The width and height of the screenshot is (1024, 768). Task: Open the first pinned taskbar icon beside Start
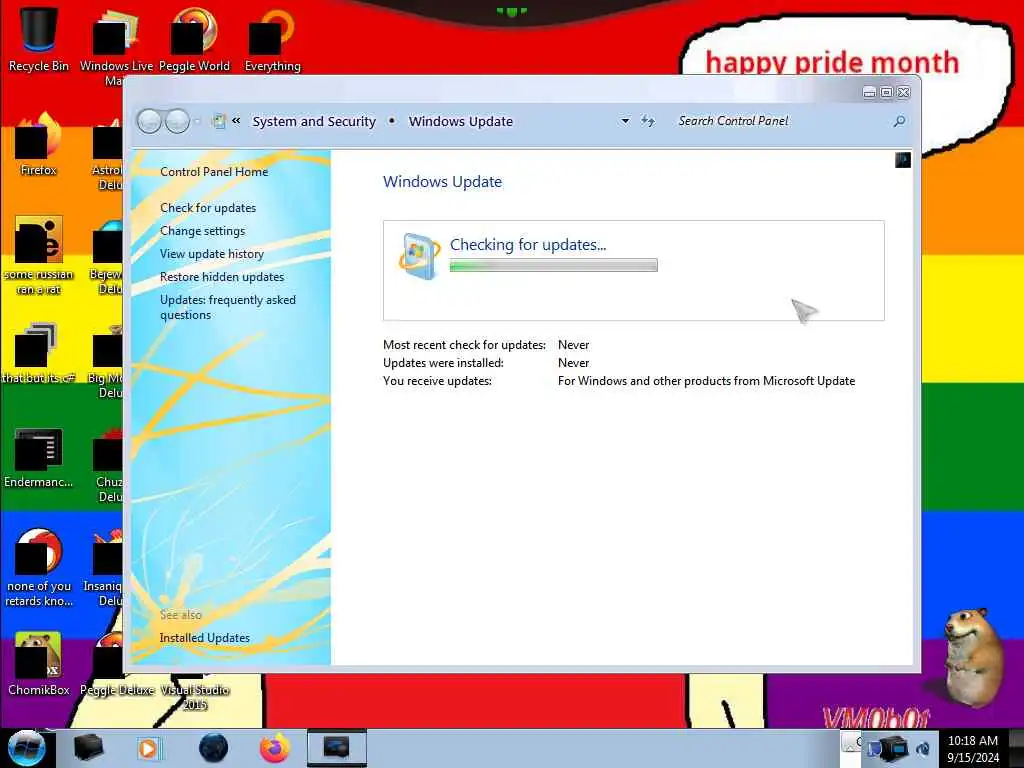coord(88,748)
